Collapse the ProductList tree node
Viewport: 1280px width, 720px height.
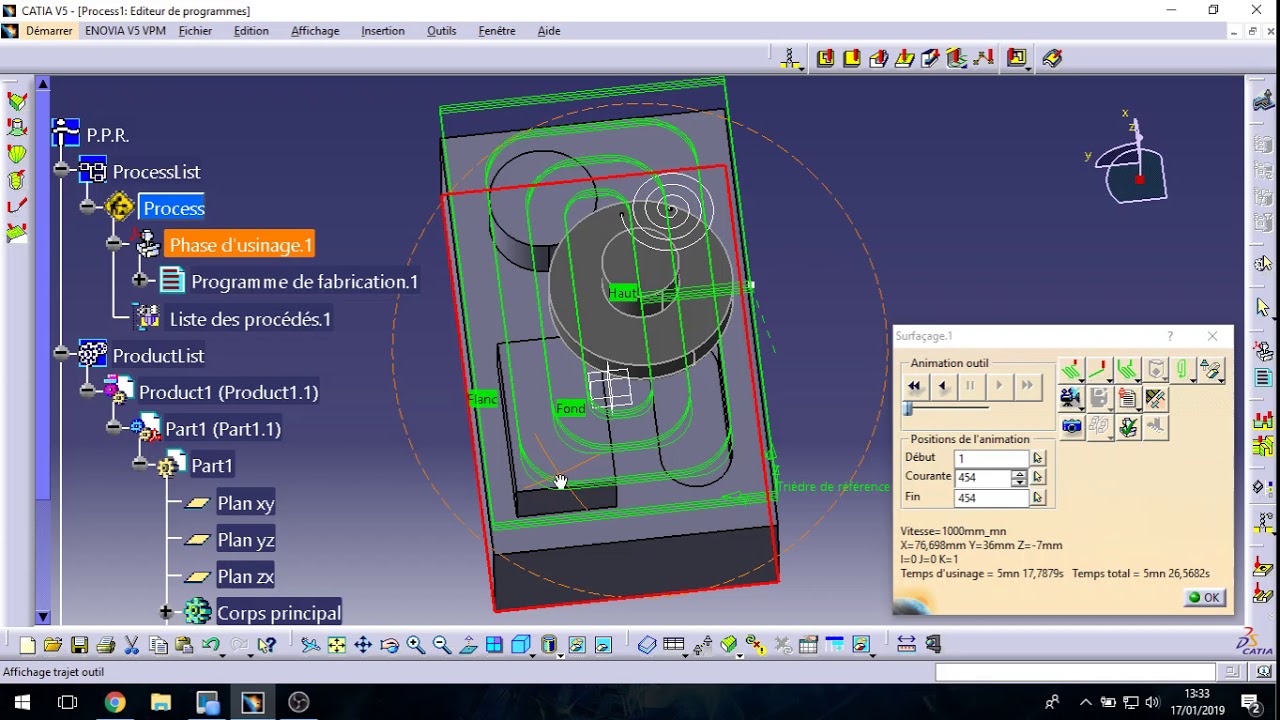(62, 353)
